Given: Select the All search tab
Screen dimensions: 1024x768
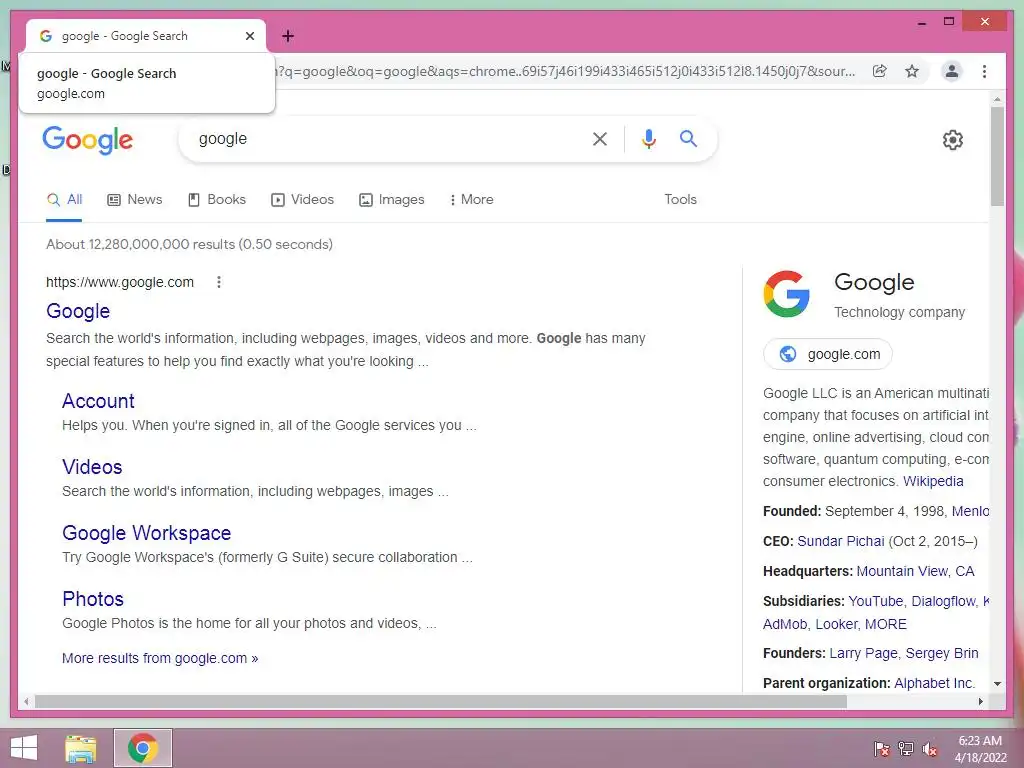Looking at the screenshot, I should [64, 200].
